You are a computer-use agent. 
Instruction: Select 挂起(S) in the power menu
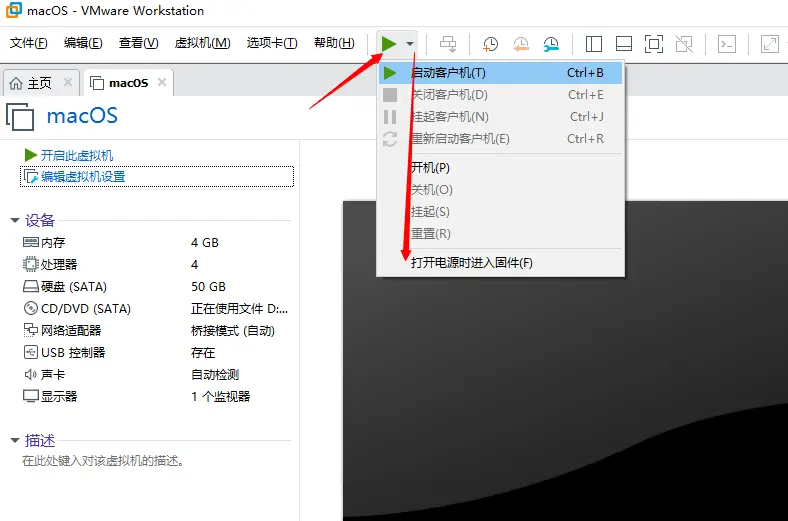click(x=501, y=212)
